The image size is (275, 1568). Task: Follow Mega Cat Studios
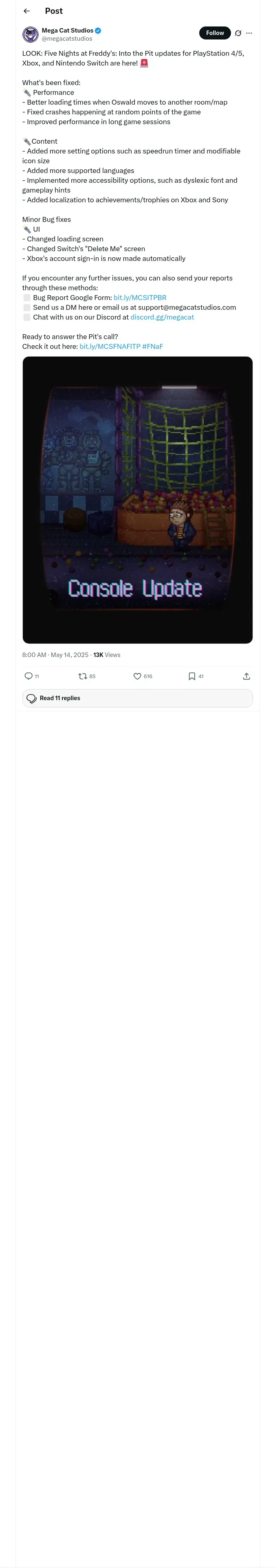coord(215,33)
